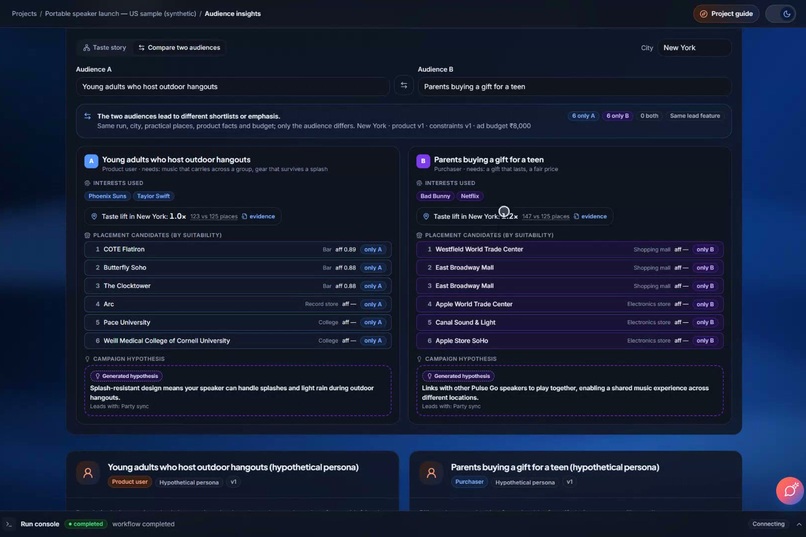Click the 0 both badge
This screenshot has height=537, width=806.
coord(649,116)
